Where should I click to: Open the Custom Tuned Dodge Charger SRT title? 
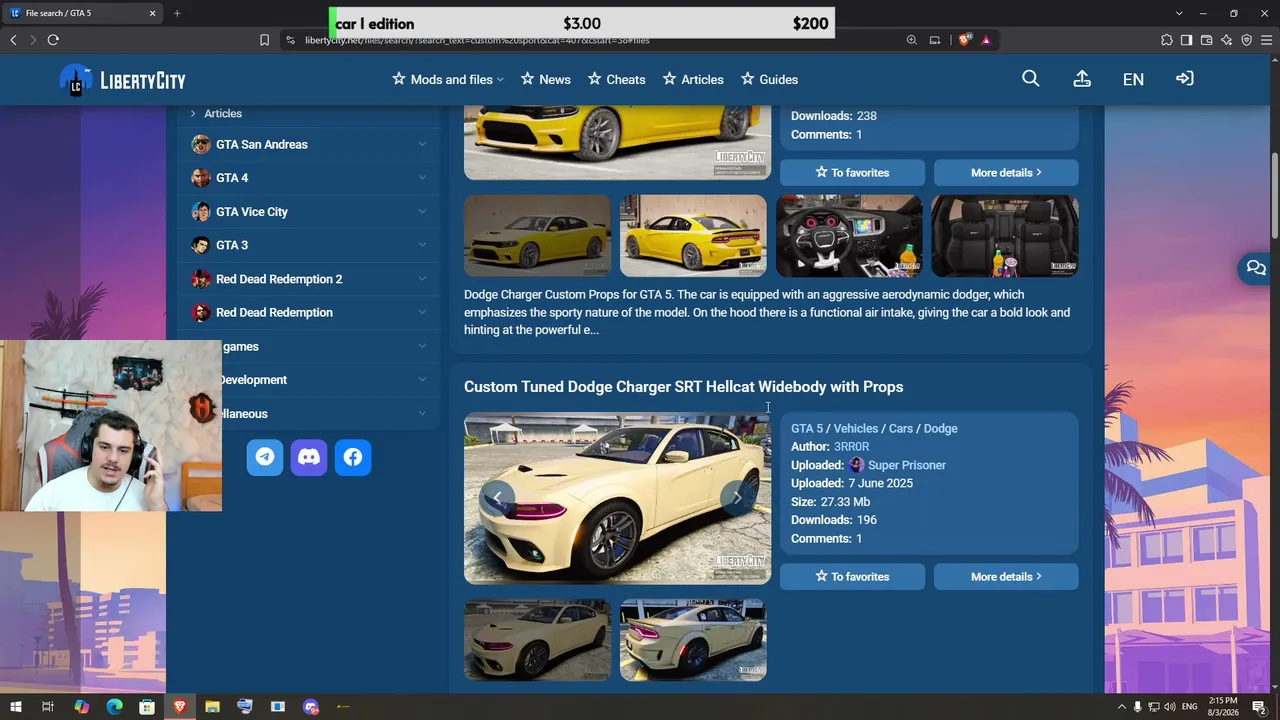pyautogui.click(x=683, y=387)
